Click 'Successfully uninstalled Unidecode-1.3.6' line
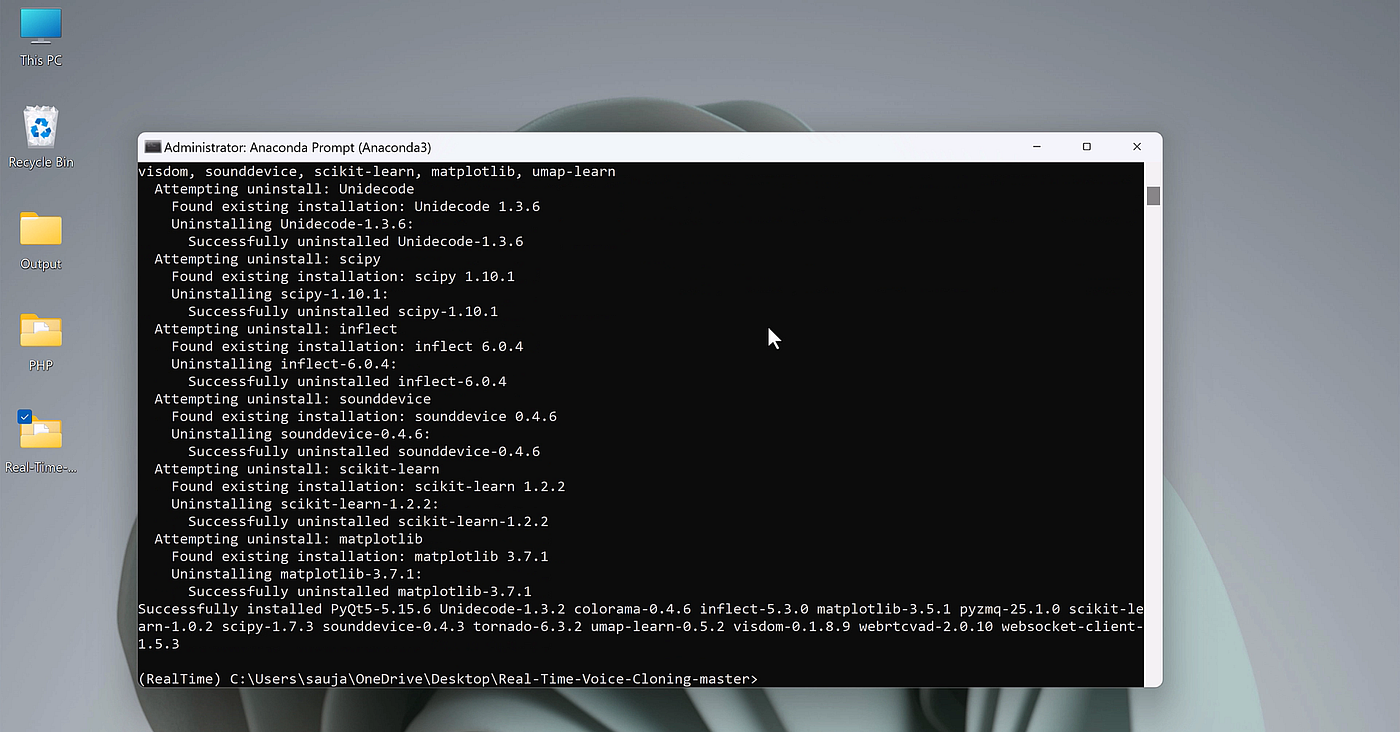The height and width of the screenshot is (732, 1400). pos(355,241)
